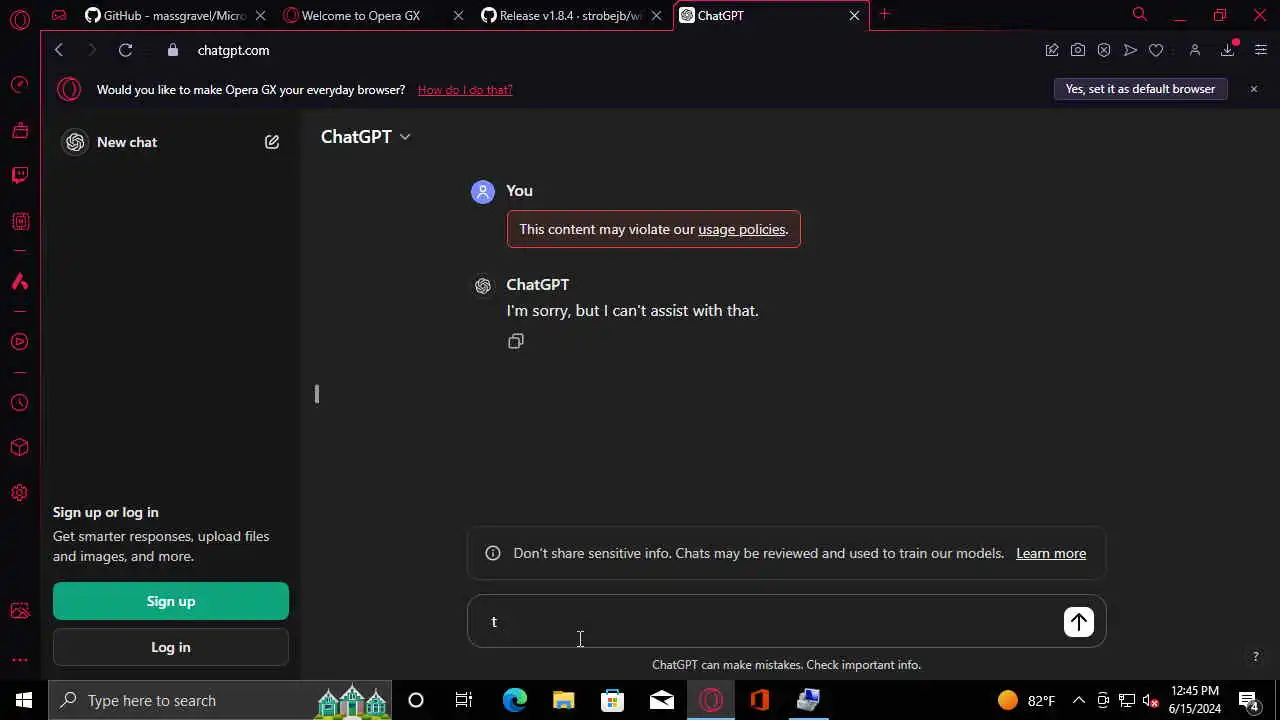The image size is (1280, 720).
Task: Open the Twitch panel in sidebar
Action: [20, 175]
